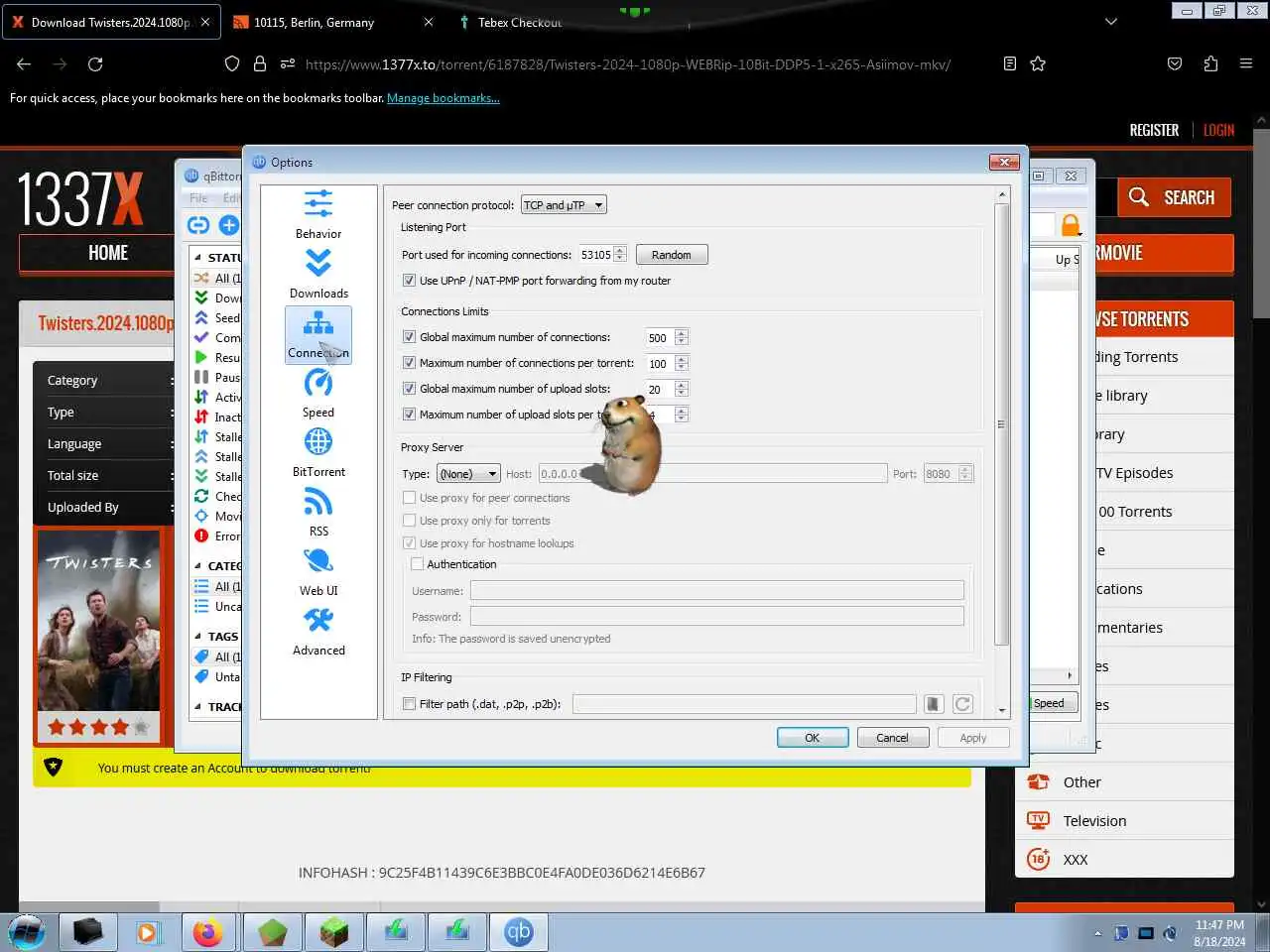Enable IP Filter path checkbox
The image size is (1270, 952).
coord(409,704)
